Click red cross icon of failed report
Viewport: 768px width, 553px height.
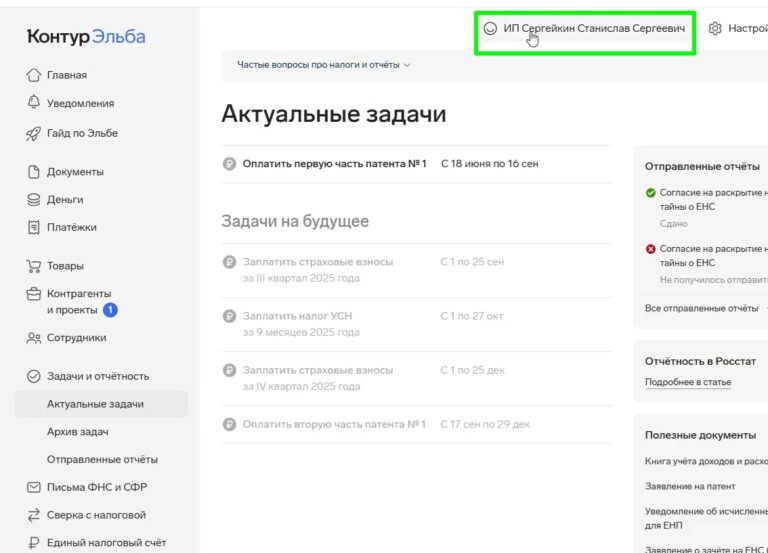click(x=650, y=249)
